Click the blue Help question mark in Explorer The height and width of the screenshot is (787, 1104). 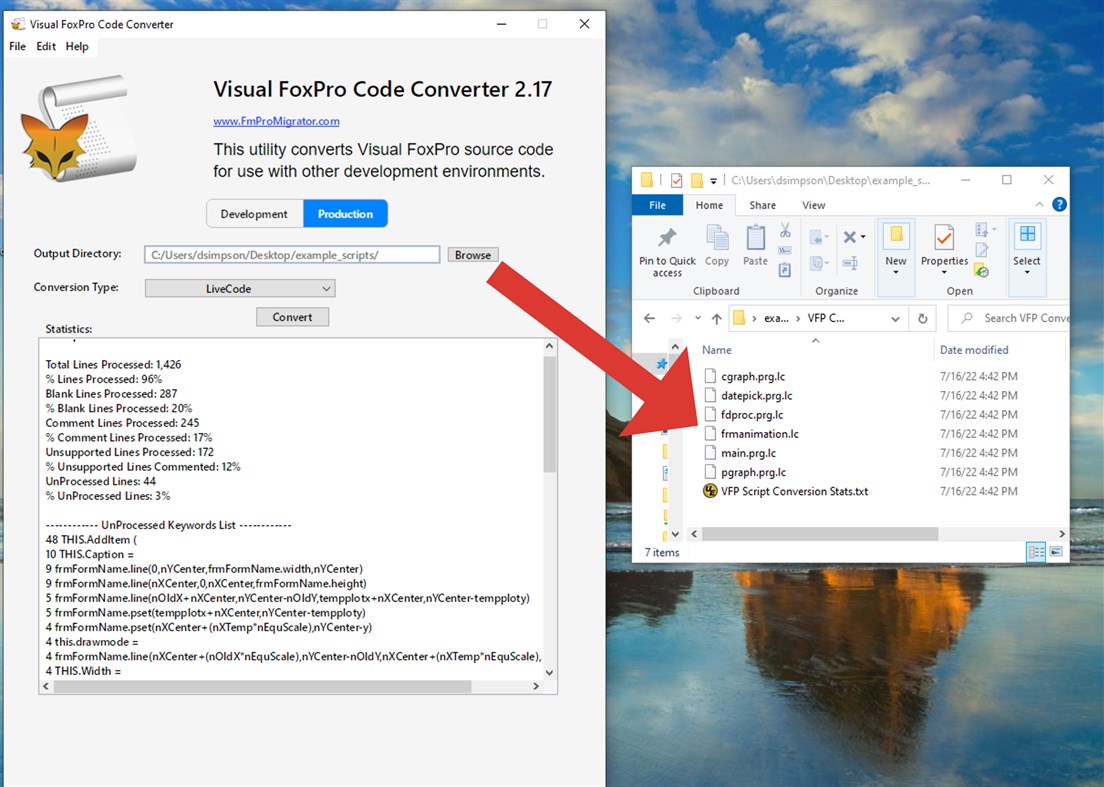coord(1059,204)
